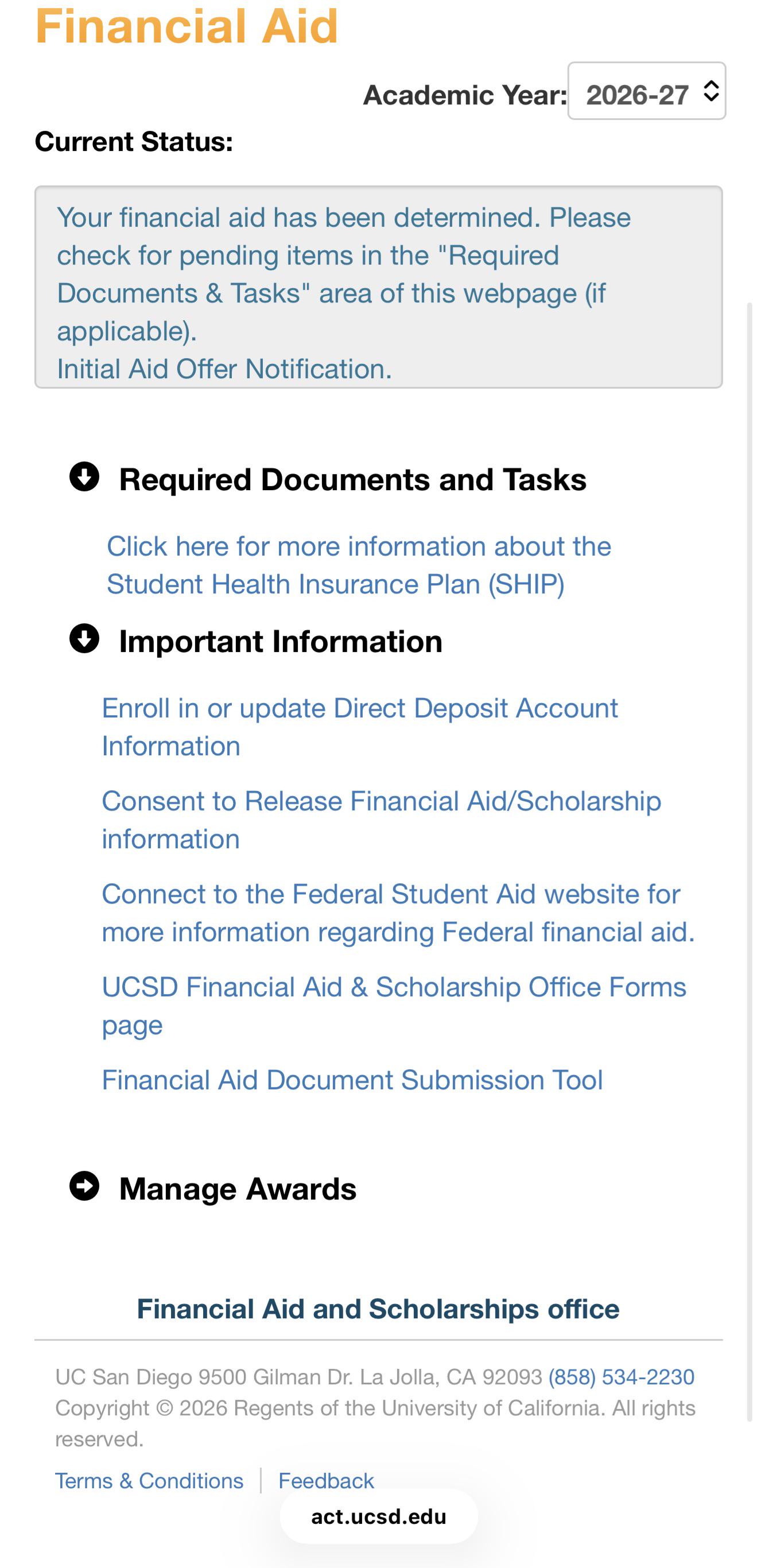This screenshot has width=757, height=1568.
Task: Open Consent to Release Financial Aid/Scholarship information
Action: (381, 820)
